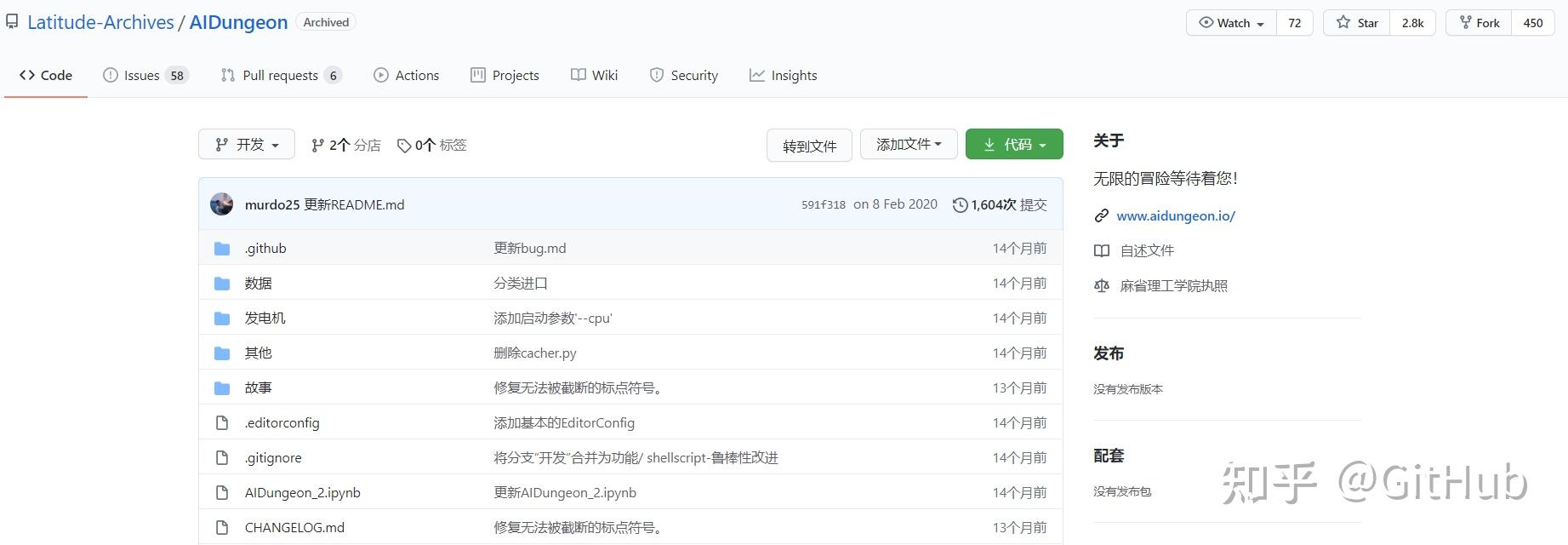
Task: Visit the www.aidungeon.io/ website link
Action: point(1176,215)
